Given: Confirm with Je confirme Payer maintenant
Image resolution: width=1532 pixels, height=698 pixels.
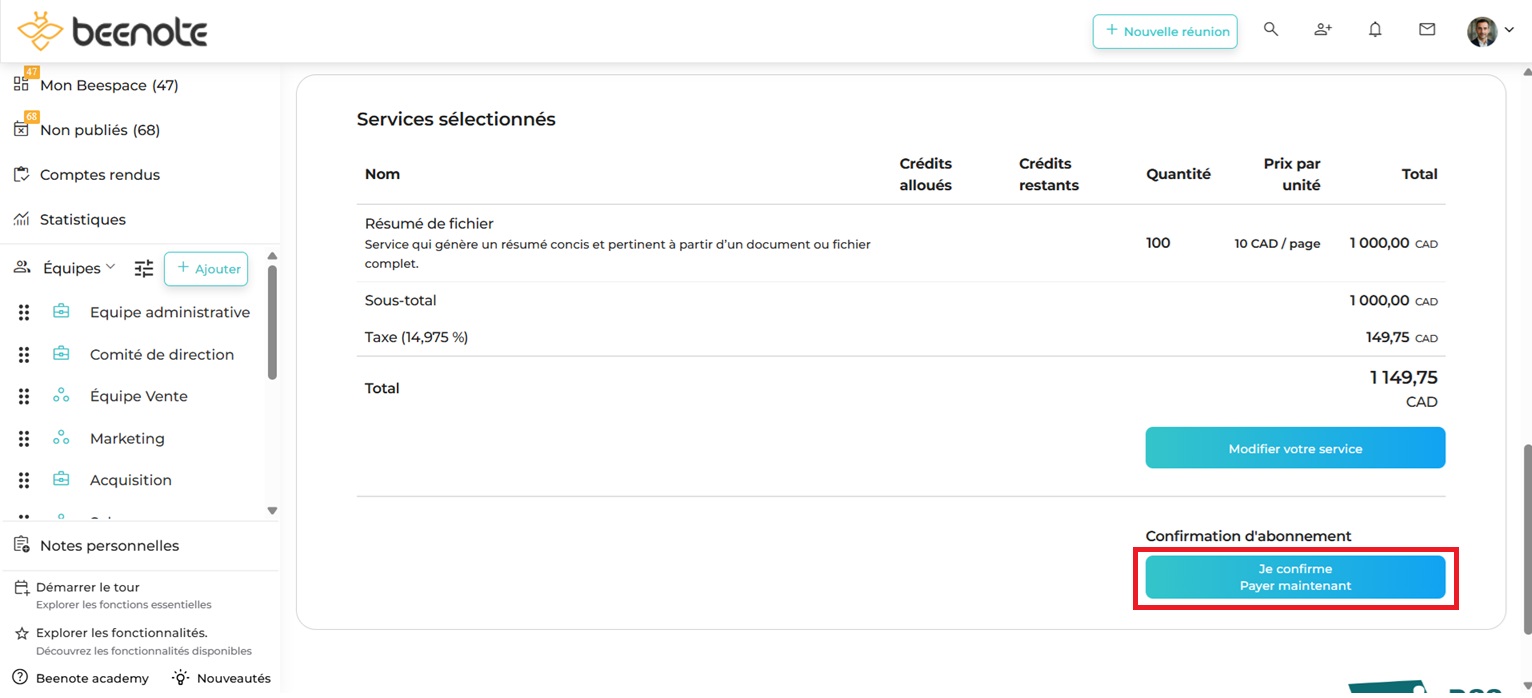Looking at the screenshot, I should (x=1295, y=578).
